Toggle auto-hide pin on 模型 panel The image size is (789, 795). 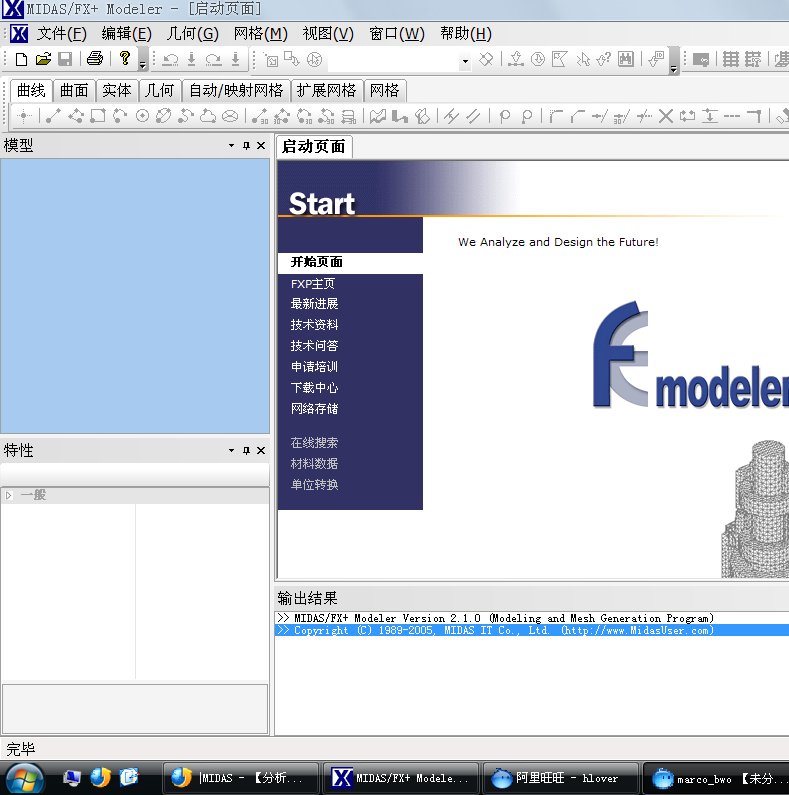(246, 146)
